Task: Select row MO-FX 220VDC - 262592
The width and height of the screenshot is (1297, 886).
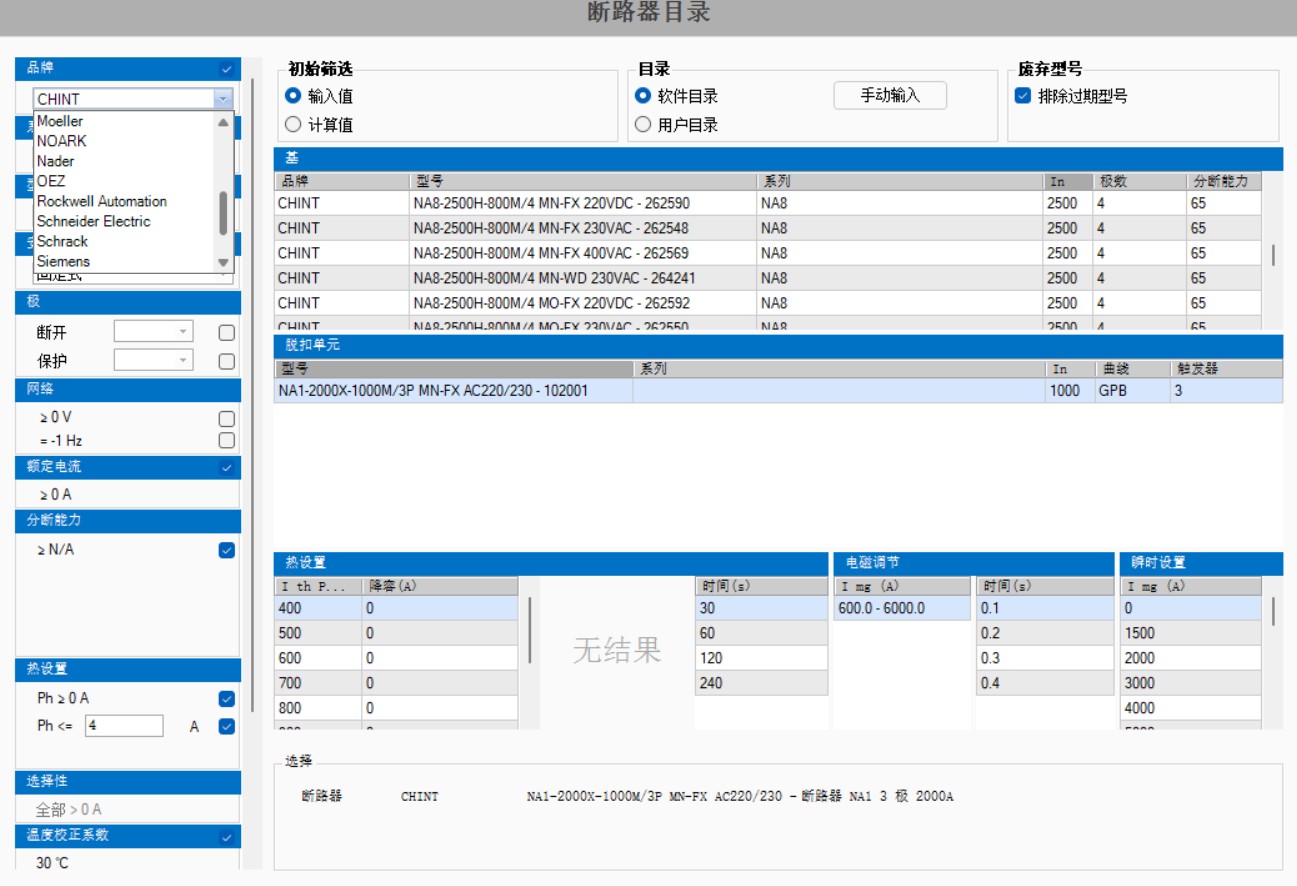Action: (768, 303)
